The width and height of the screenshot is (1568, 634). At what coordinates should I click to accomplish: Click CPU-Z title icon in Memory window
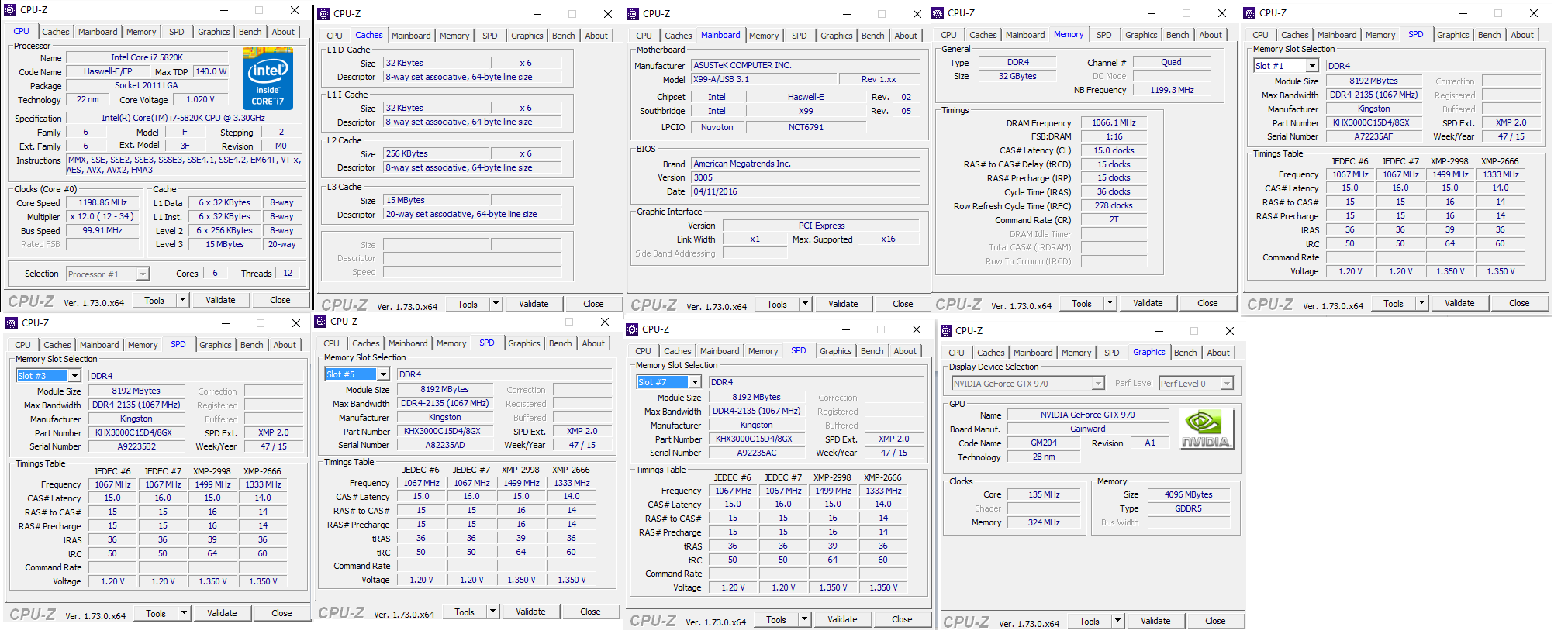click(x=938, y=13)
